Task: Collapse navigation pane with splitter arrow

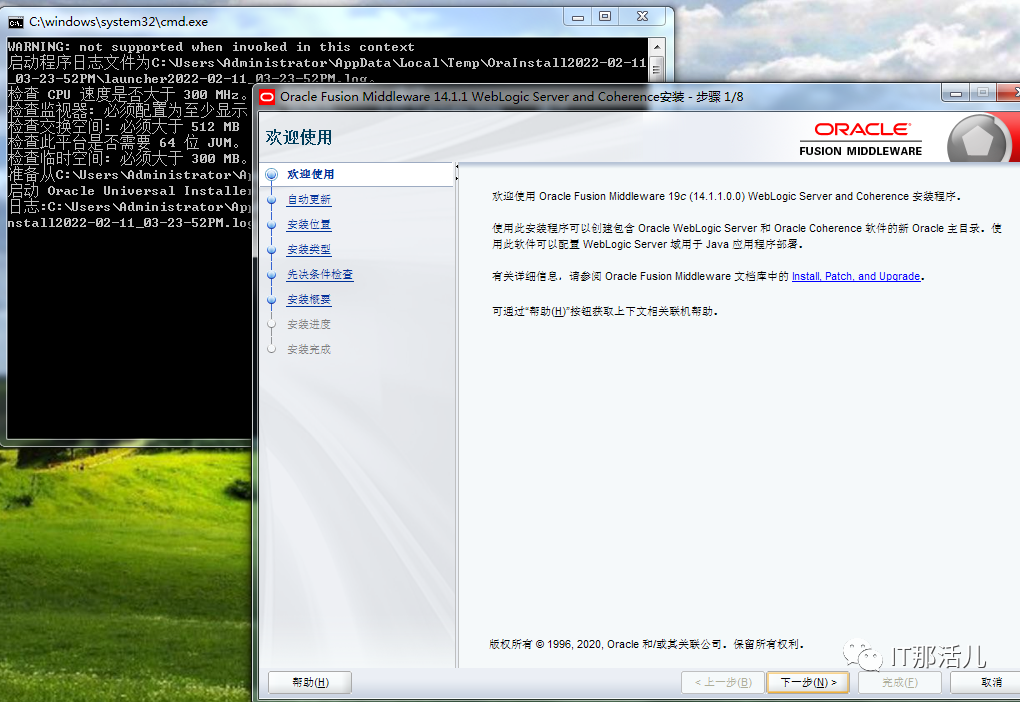Action: (457, 167)
